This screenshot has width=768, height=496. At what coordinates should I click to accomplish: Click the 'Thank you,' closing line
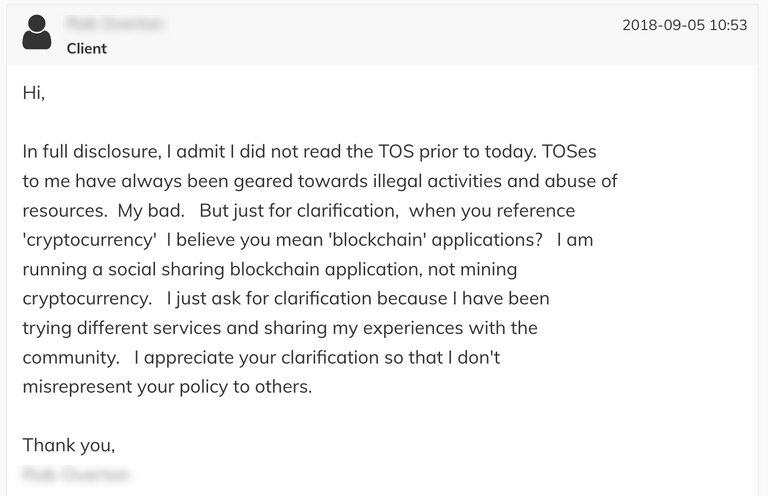pyautogui.click(x=69, y=446)
